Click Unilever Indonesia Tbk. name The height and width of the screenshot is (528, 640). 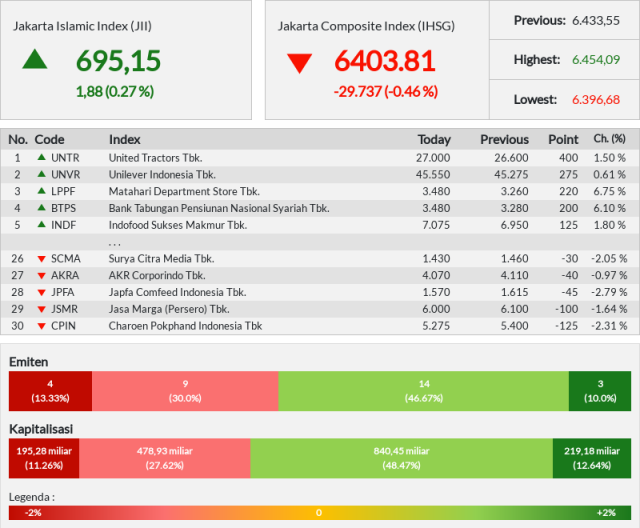[x=162, y=174]
